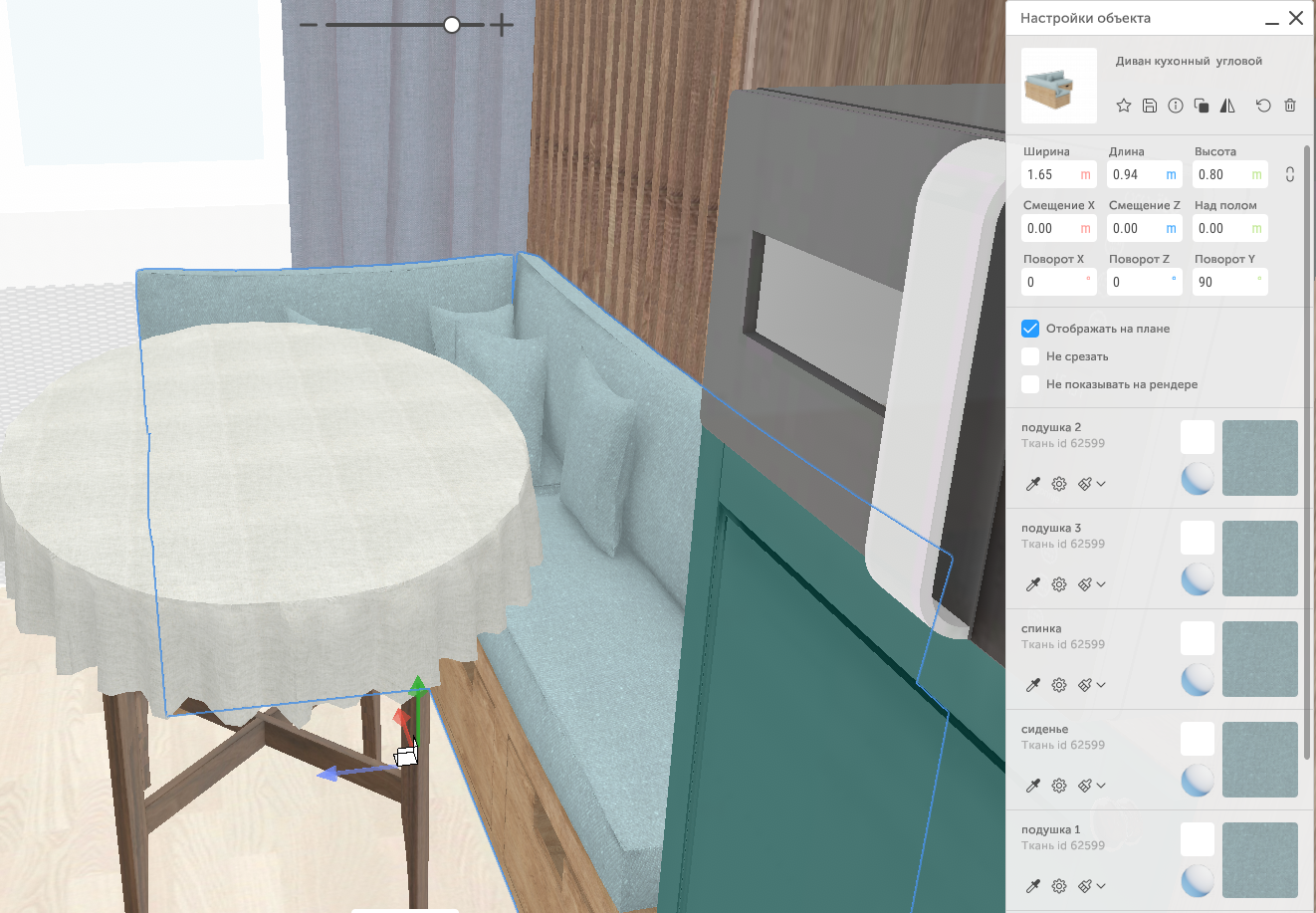The height and width of the screenshot is (913, 1316).
Task: Pick material with eyedropper for сиденье
Action: click(x=1033, y=786)
